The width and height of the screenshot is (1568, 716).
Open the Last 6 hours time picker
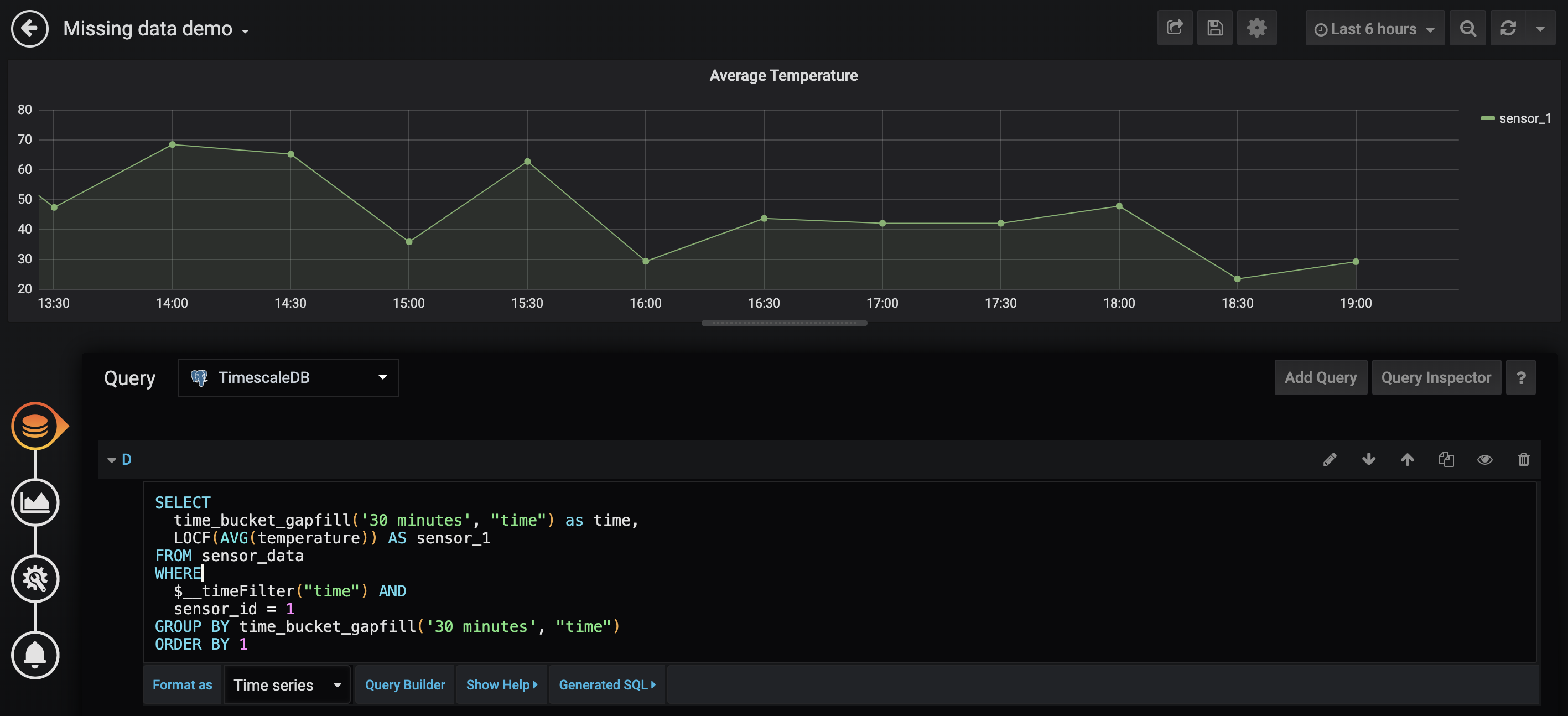pos(1374,29)
